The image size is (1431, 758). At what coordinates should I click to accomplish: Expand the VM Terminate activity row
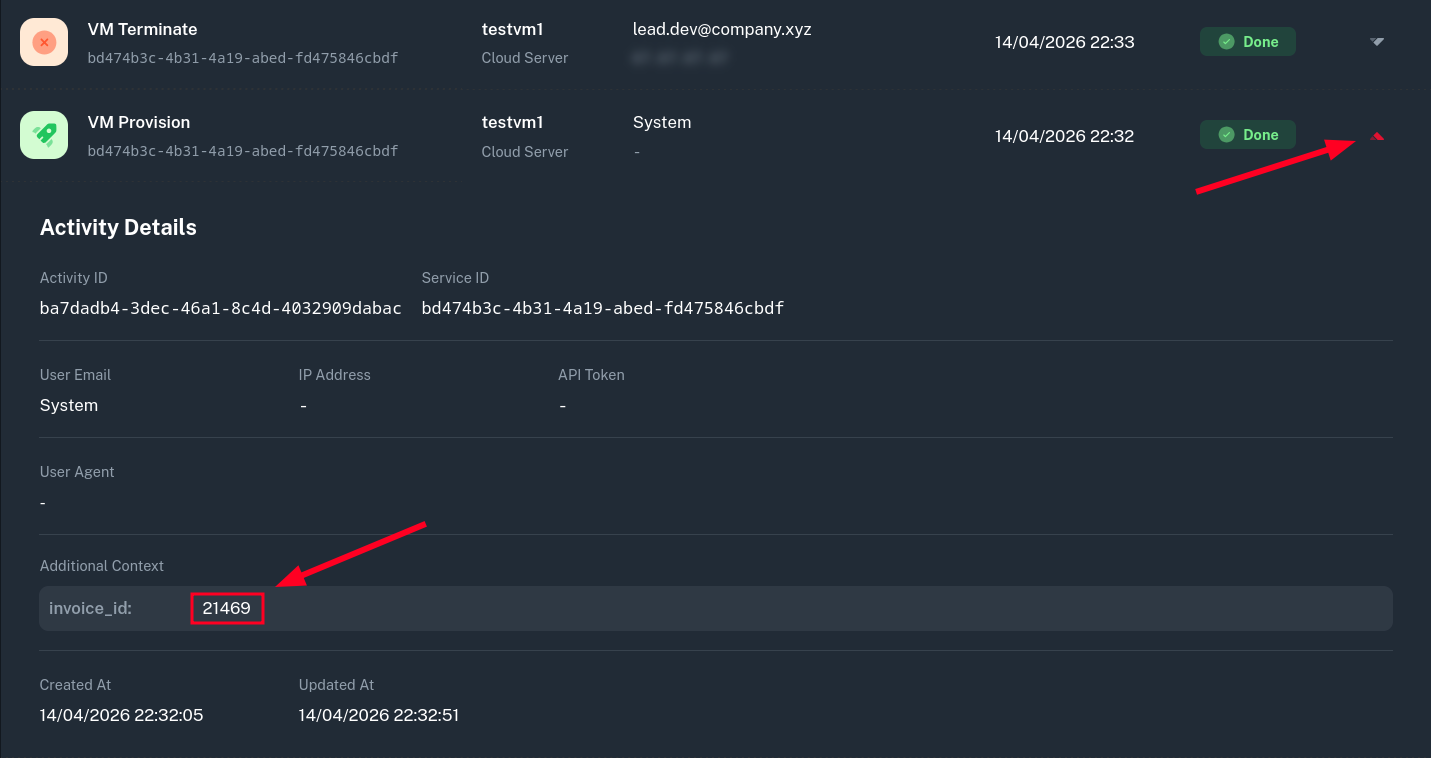[1377, 42]
